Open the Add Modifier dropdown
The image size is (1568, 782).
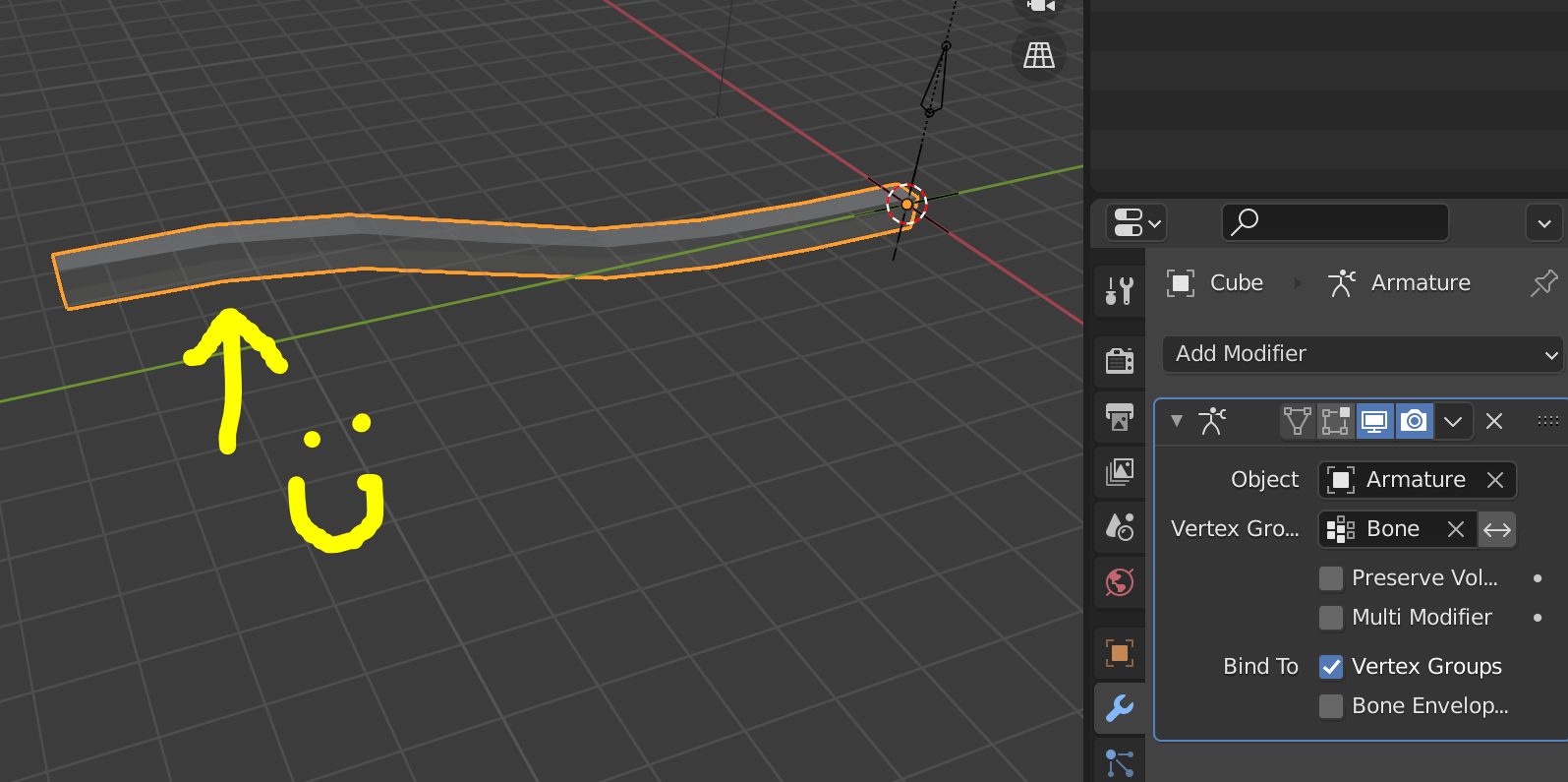tap(1362, 354)
